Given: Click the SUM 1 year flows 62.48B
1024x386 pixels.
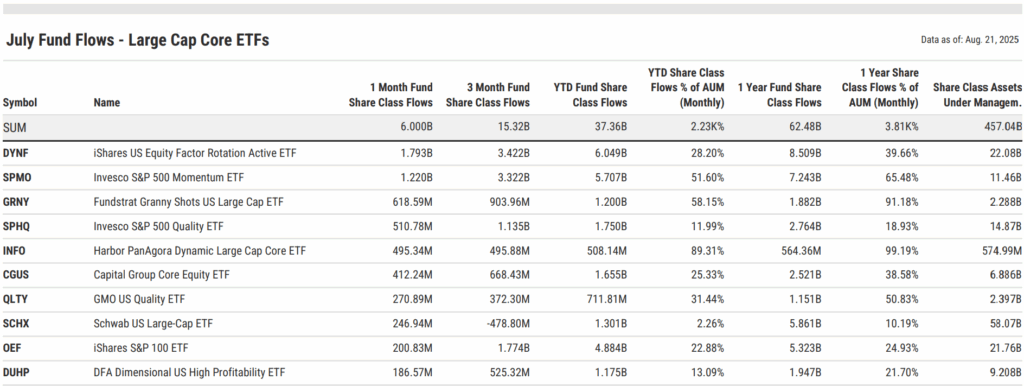Looking at the screenshot, I should point(805,128).
